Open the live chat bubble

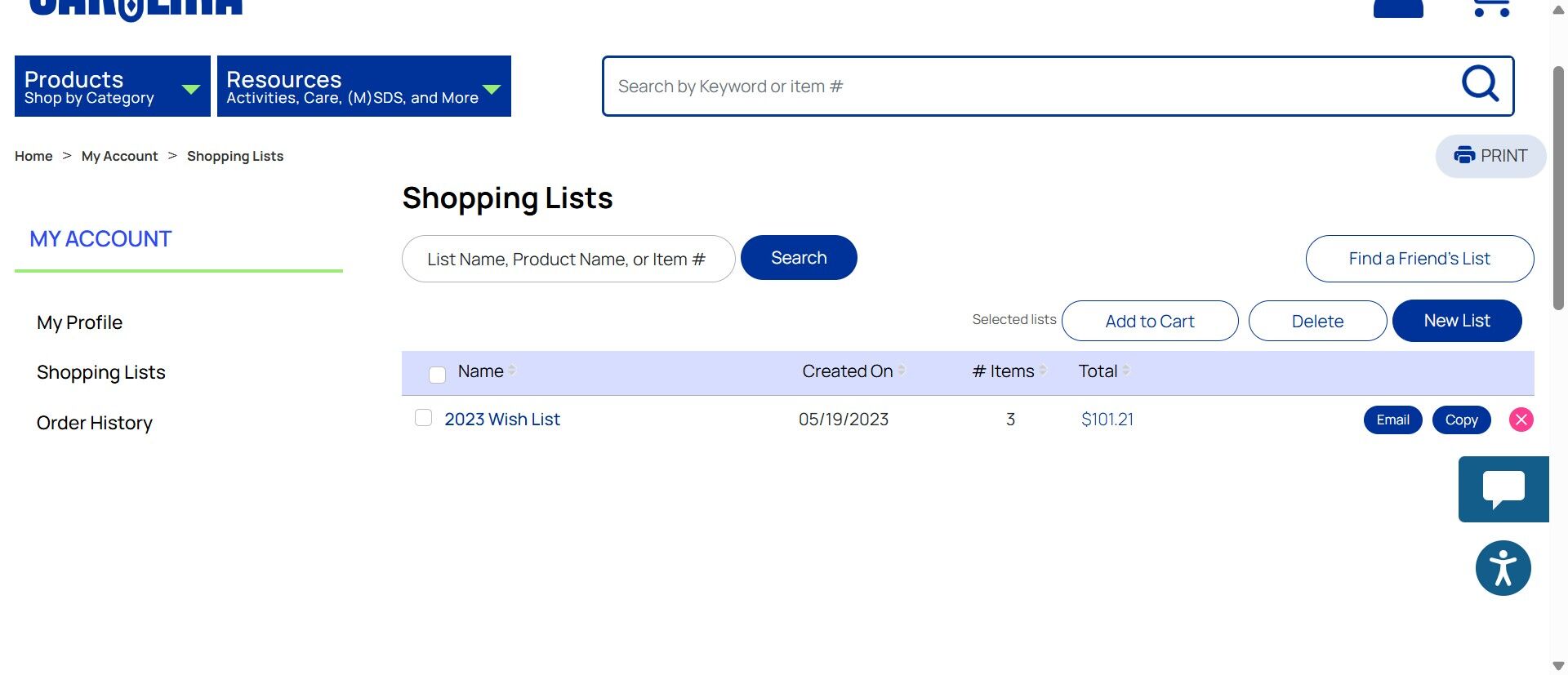(1503, 489)
